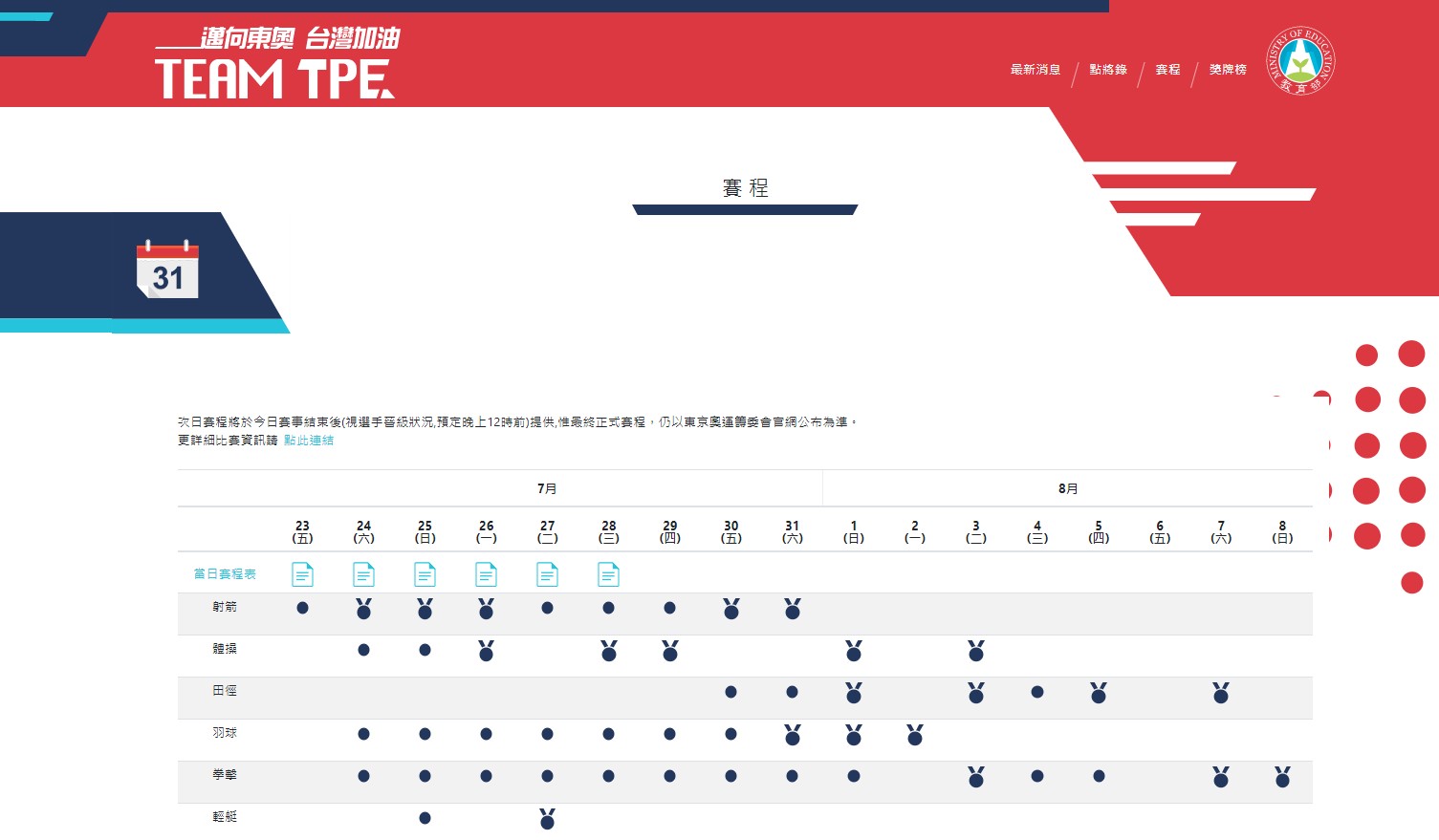Screen dimensions: 1439x840
Task: Click the 7月 month header
Action: click(547, 488)
